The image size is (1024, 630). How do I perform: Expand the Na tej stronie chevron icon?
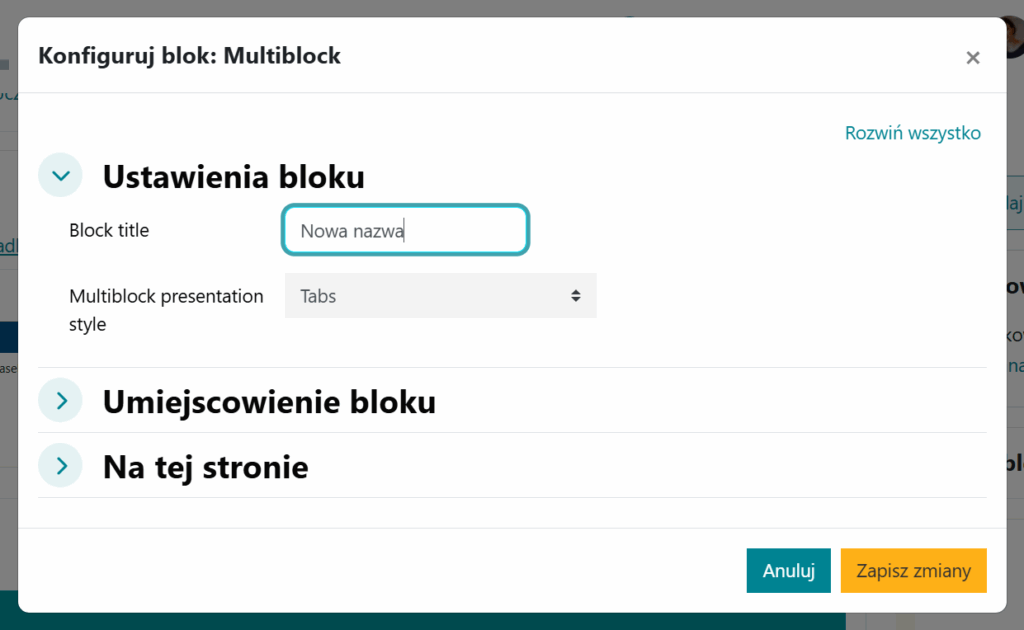(61, 466)
